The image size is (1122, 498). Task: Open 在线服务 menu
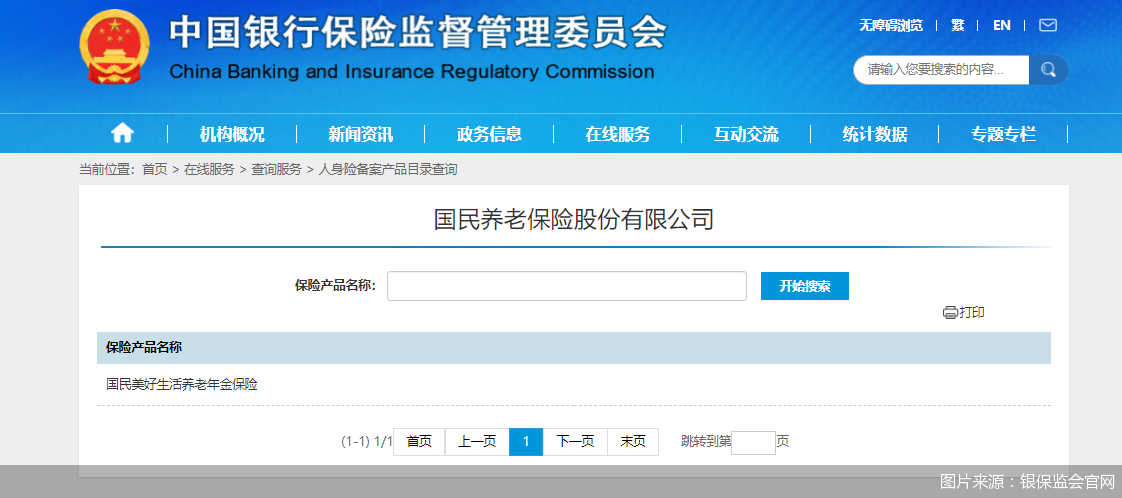[618, 134]
